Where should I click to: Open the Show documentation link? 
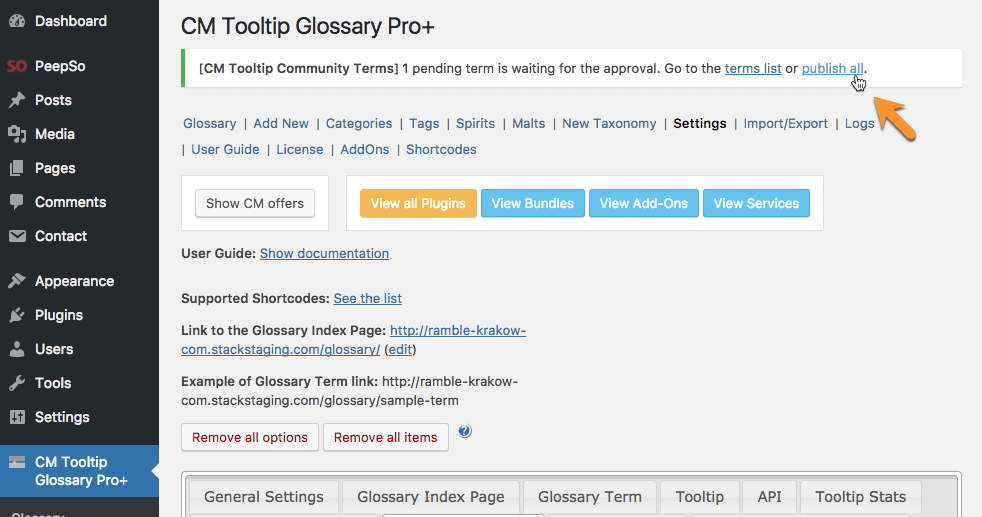point(324,253)
